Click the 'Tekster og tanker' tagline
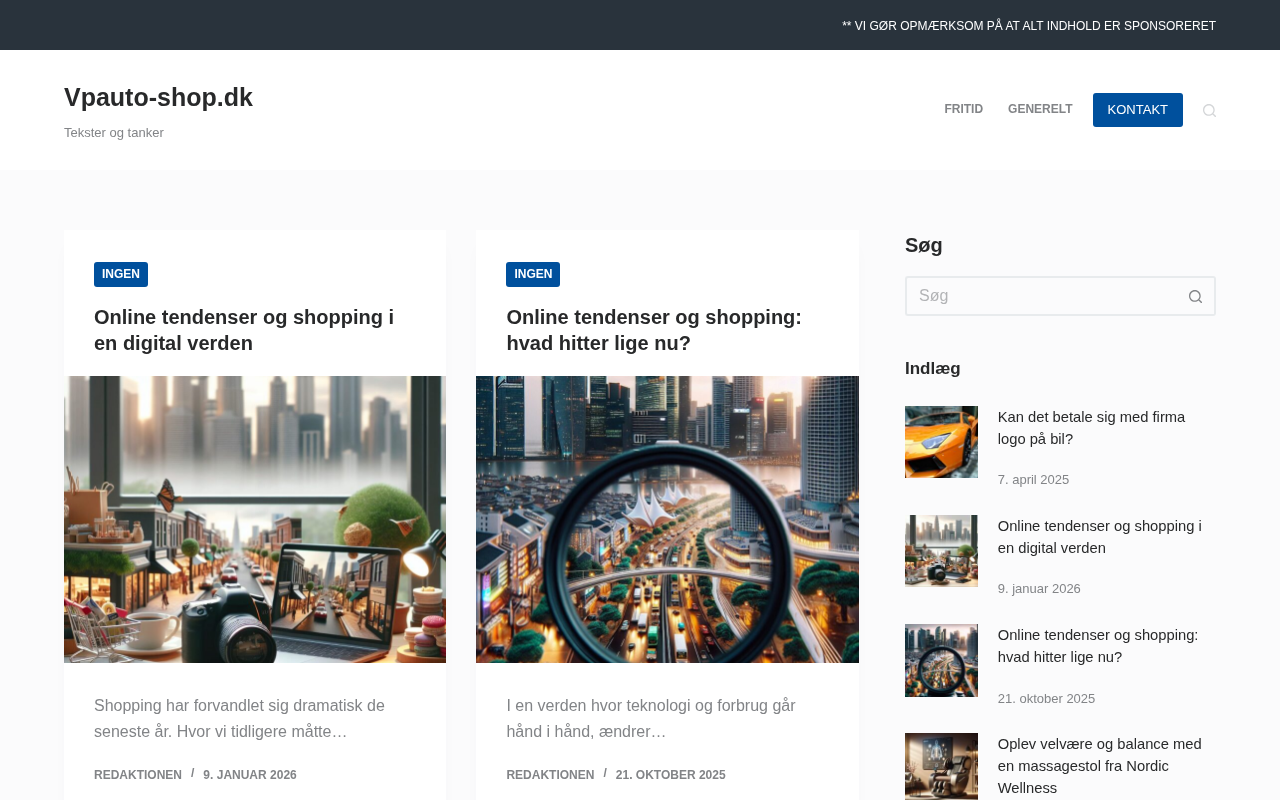Screen dimensions: 1280x800 pyautogui.click(x=114, y=133)
